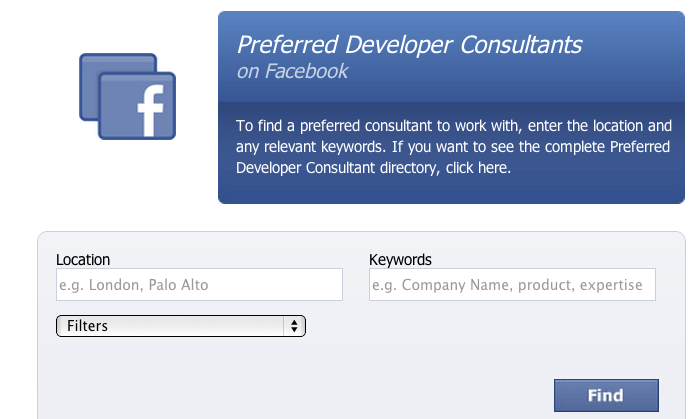
Task: Focus the Keywords input field
Action: pos(512,285)
